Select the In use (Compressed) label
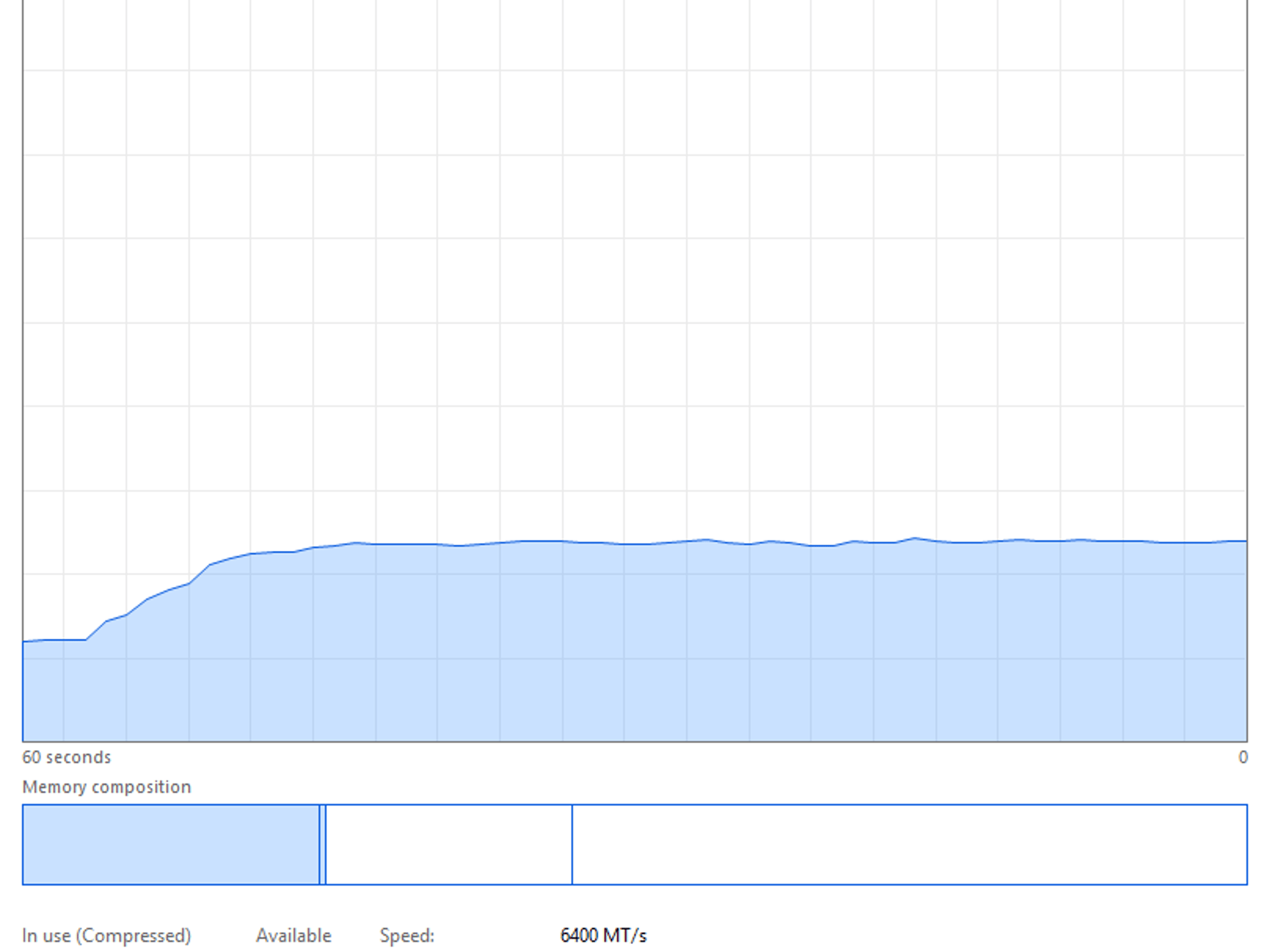Screen dimensions: 1270x952 click(x=107, y=935)
